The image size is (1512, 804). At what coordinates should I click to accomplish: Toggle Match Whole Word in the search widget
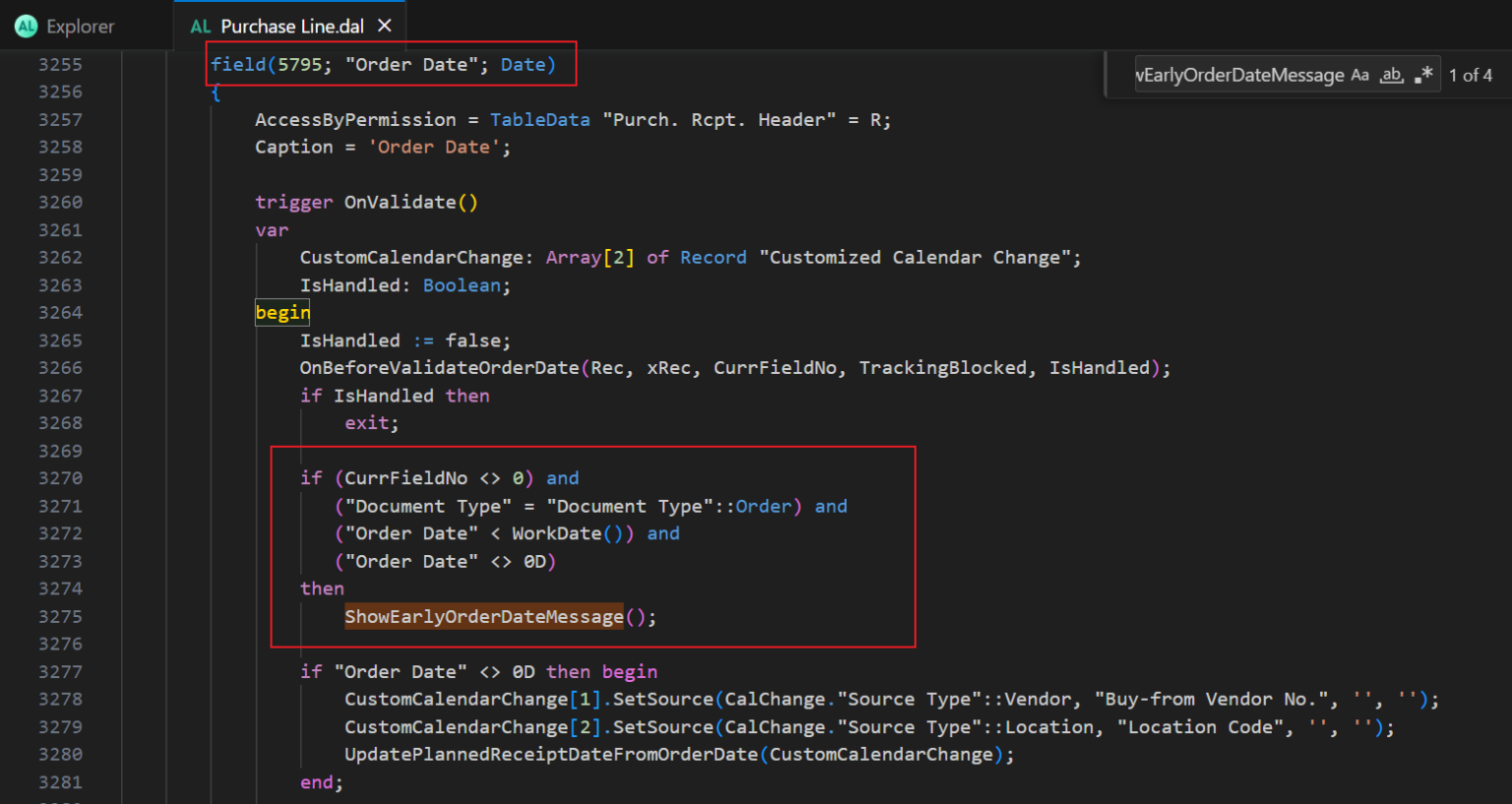(x=1390, y=74)
